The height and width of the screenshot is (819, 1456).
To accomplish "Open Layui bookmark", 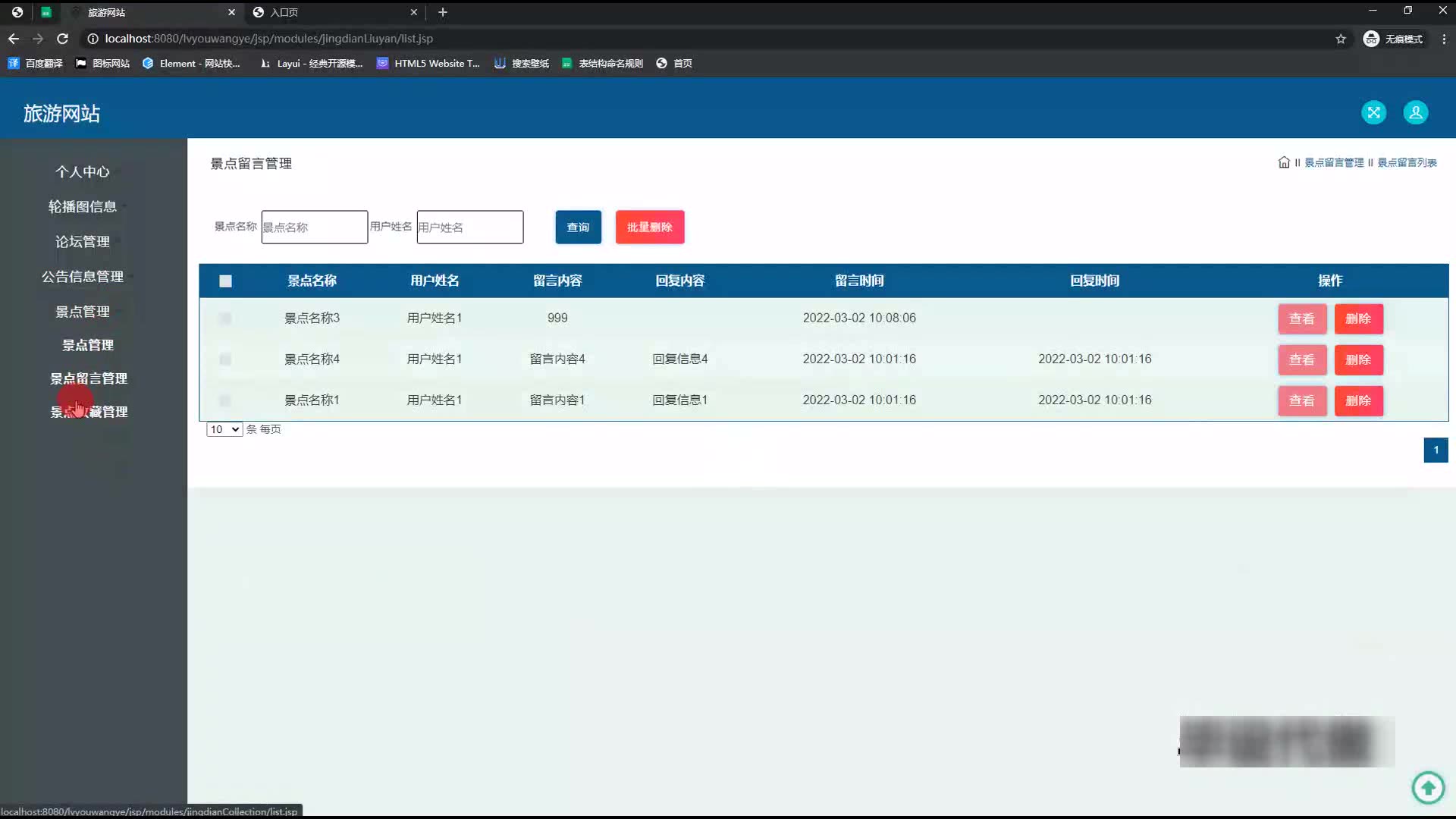I will point(311,64).
